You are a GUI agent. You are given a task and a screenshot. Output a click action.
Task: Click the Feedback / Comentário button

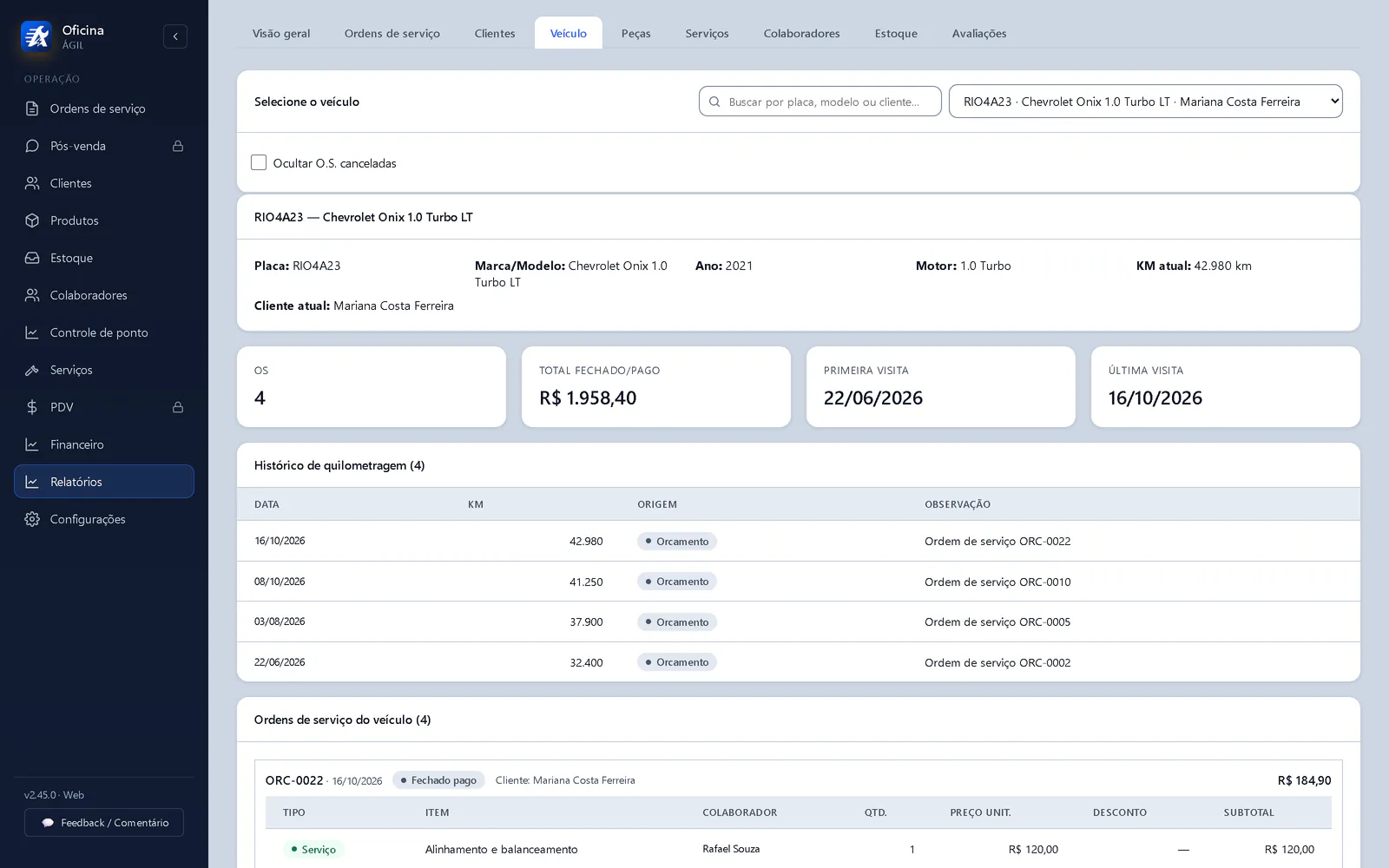104,823
